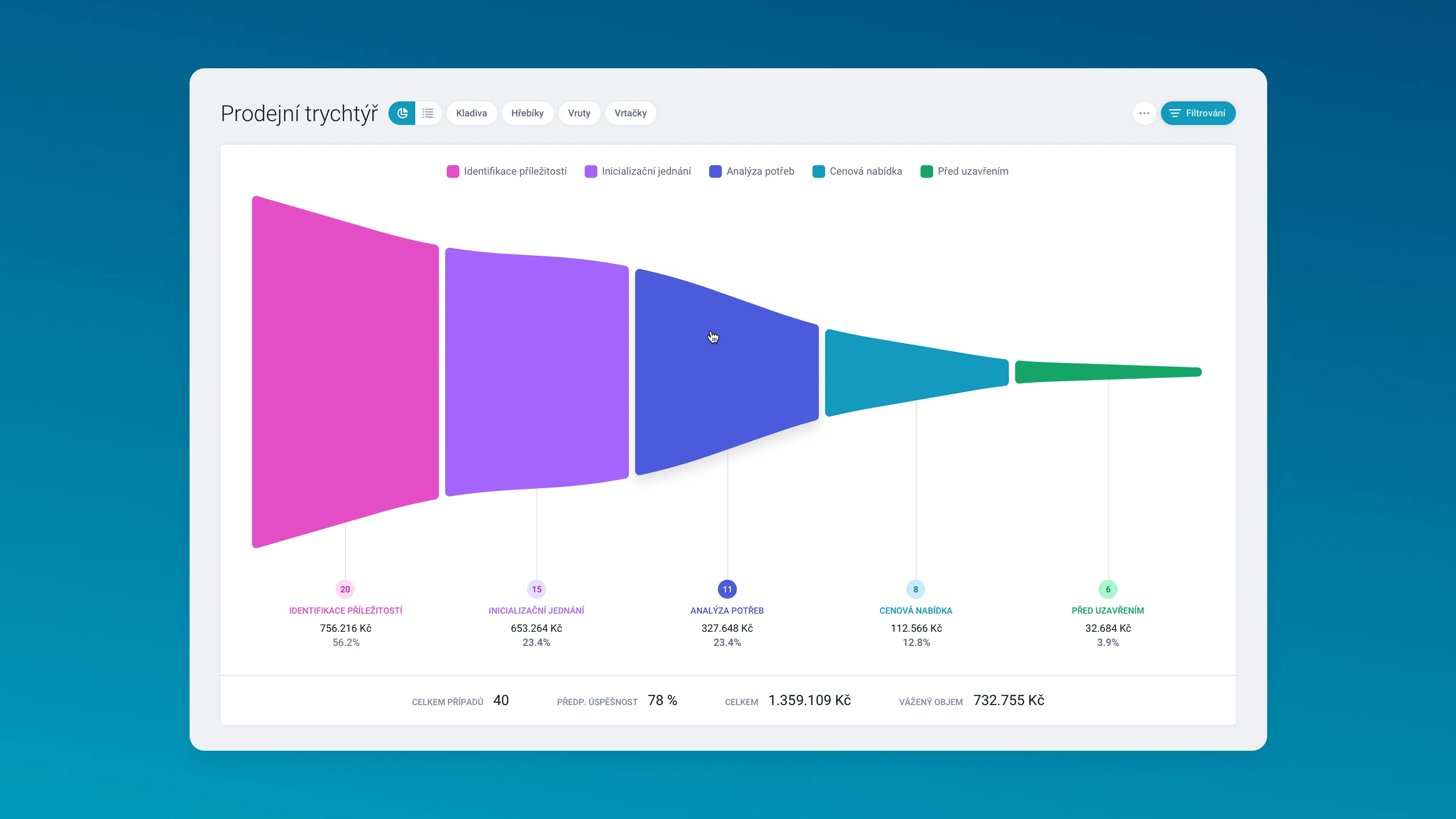Image resolution: width=1456 pixels, height=819 pixels.
Task: Click the 3.9% percentage
Action: [x=1108, y=643]
